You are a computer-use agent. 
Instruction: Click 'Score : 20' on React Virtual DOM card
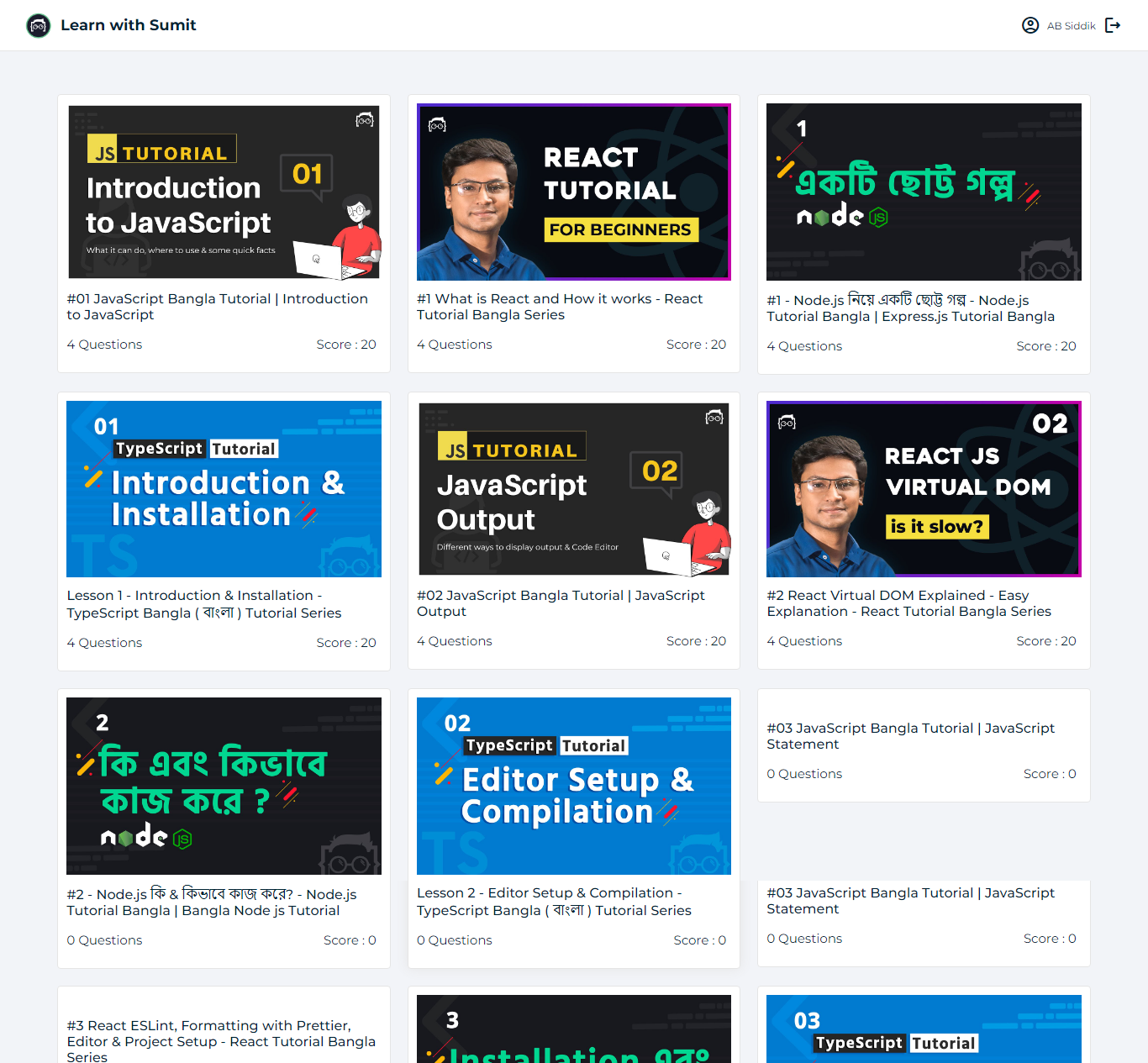[x=1045, y=640]
